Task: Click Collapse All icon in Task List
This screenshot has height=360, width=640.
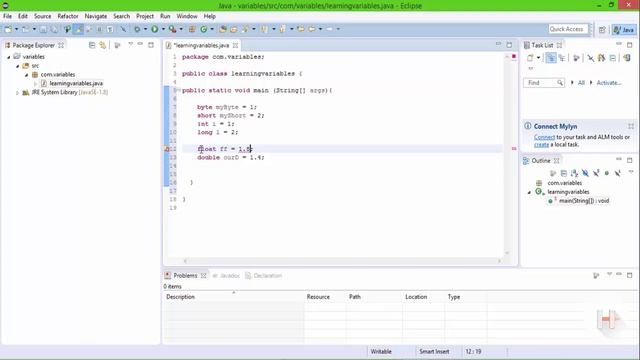Action: (x=613, y=58)
